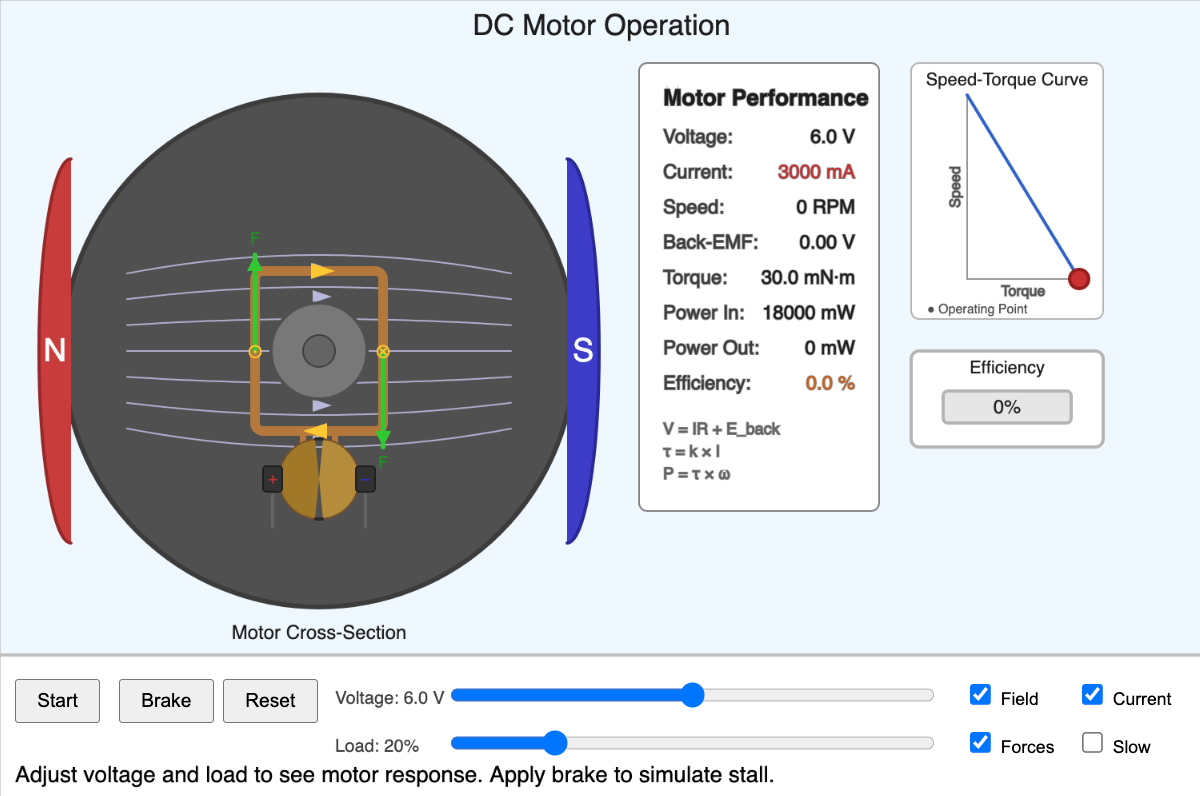The width and height of the screenshot is (1200, 796).
Task: Click the blue S pole magnet
Action: (x=582, y=350)
